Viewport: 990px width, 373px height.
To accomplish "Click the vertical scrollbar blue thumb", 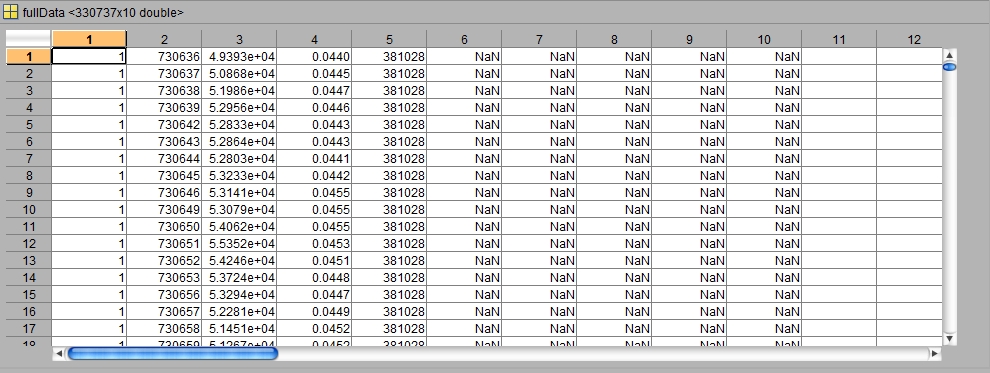I will click(x=949, y=67).
